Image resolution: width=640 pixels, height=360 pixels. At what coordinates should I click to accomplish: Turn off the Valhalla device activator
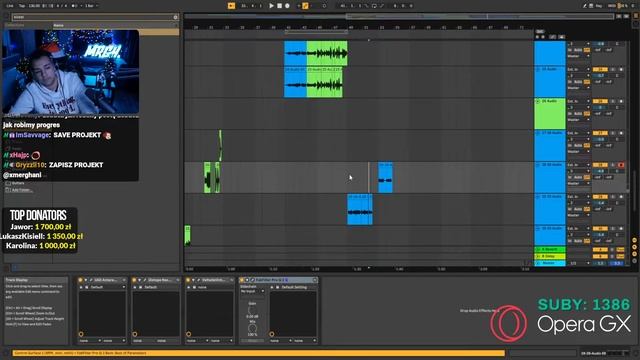(188, 280)
